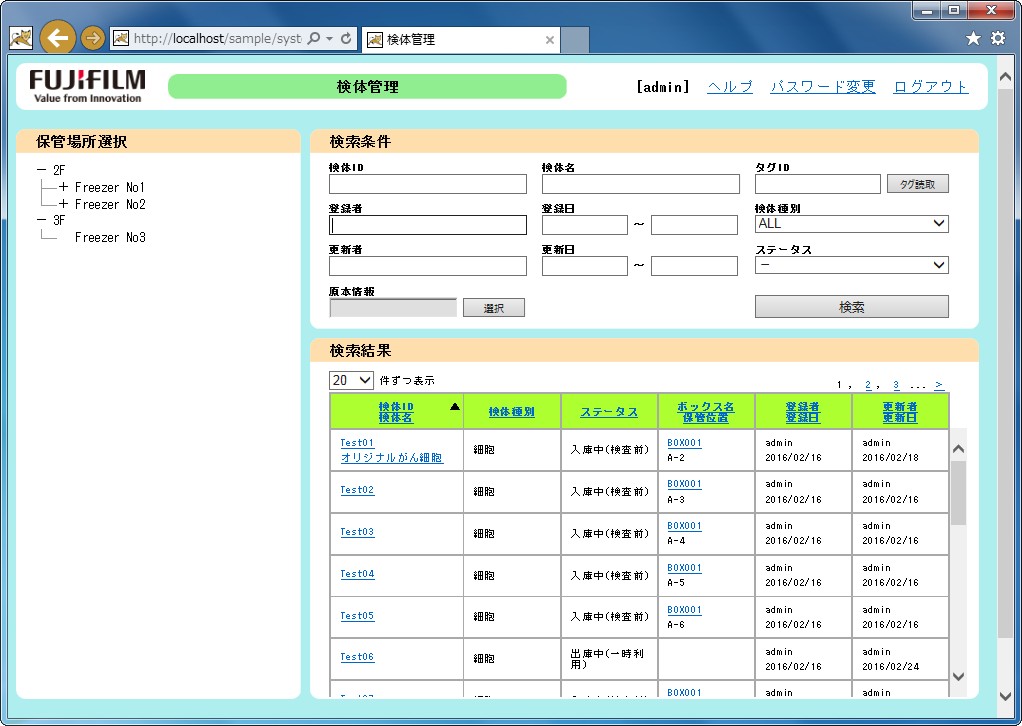1022x726 pixels.
Task: Click the 検索 search button
Action: [x=851, y=306]
